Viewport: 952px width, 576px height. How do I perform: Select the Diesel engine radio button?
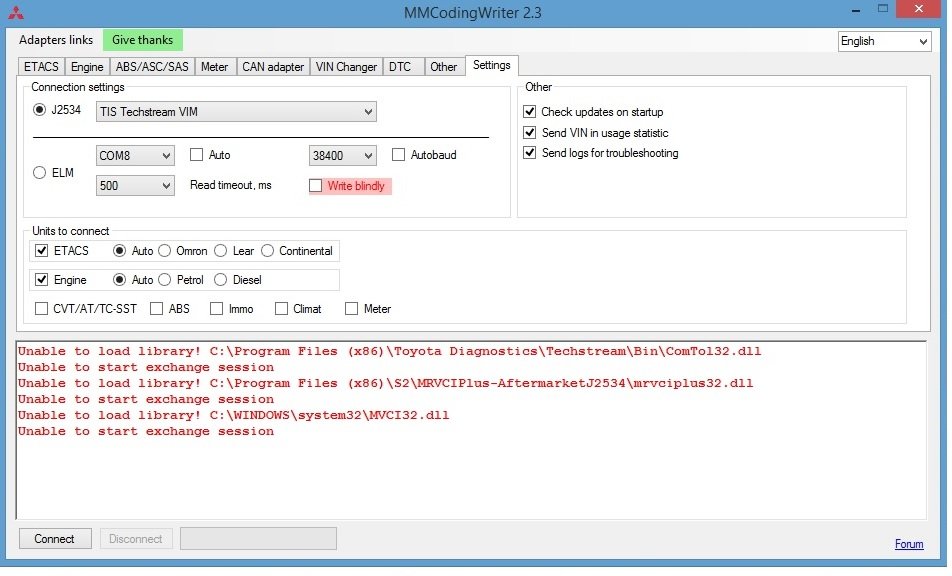tap(220, 280)
